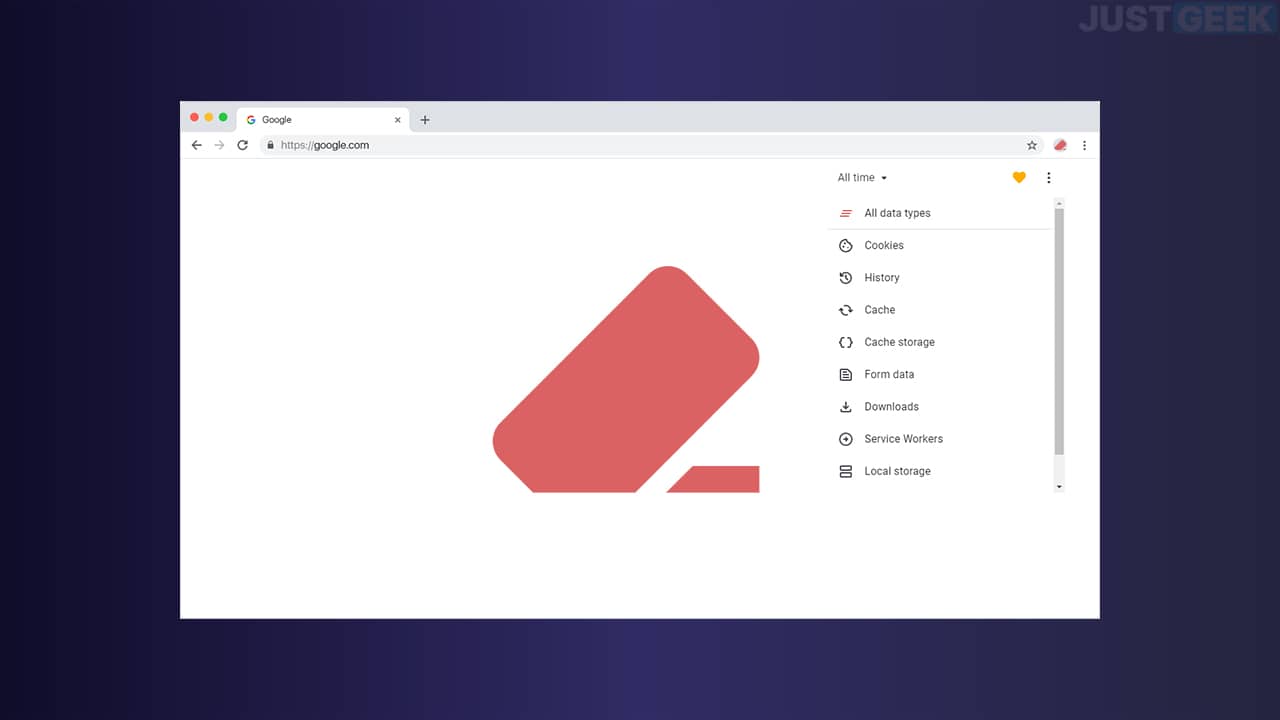
Task: Click the Form data document icon
Action: [846, 374]
